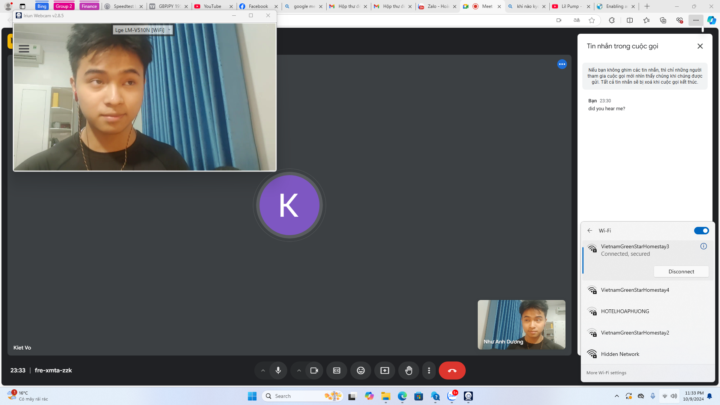Image resolution: width=720 pixels, height=405 pixels.
Task: Expand audio settings arrow beside microphone
Action: (x=263, y=371)
